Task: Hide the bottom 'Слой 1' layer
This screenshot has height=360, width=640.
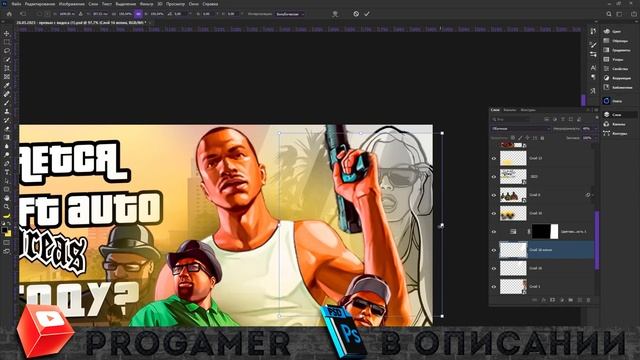Action: [494, 287]
